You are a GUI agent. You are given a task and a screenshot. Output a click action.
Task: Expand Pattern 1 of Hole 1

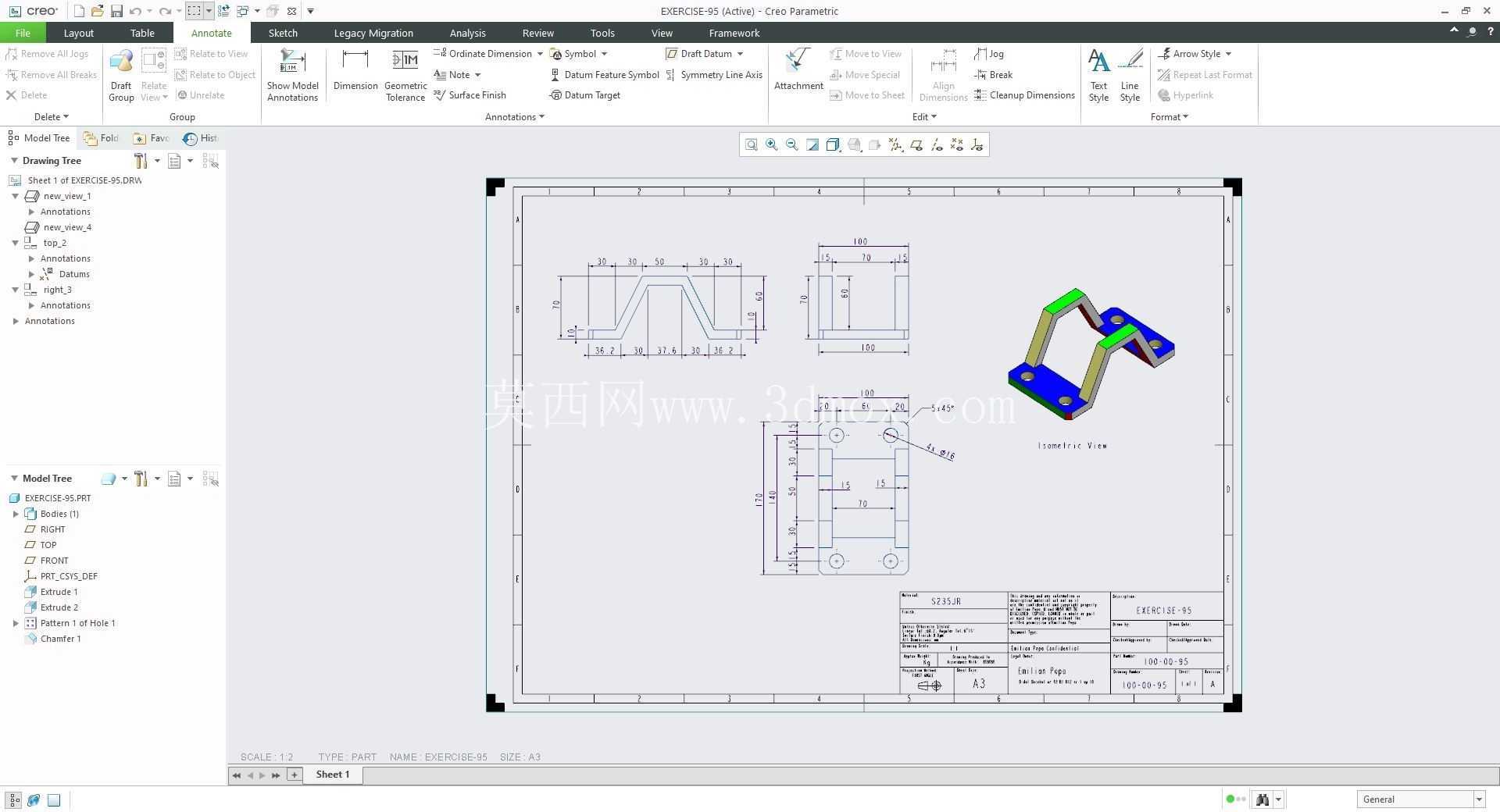tap(16, 623)
